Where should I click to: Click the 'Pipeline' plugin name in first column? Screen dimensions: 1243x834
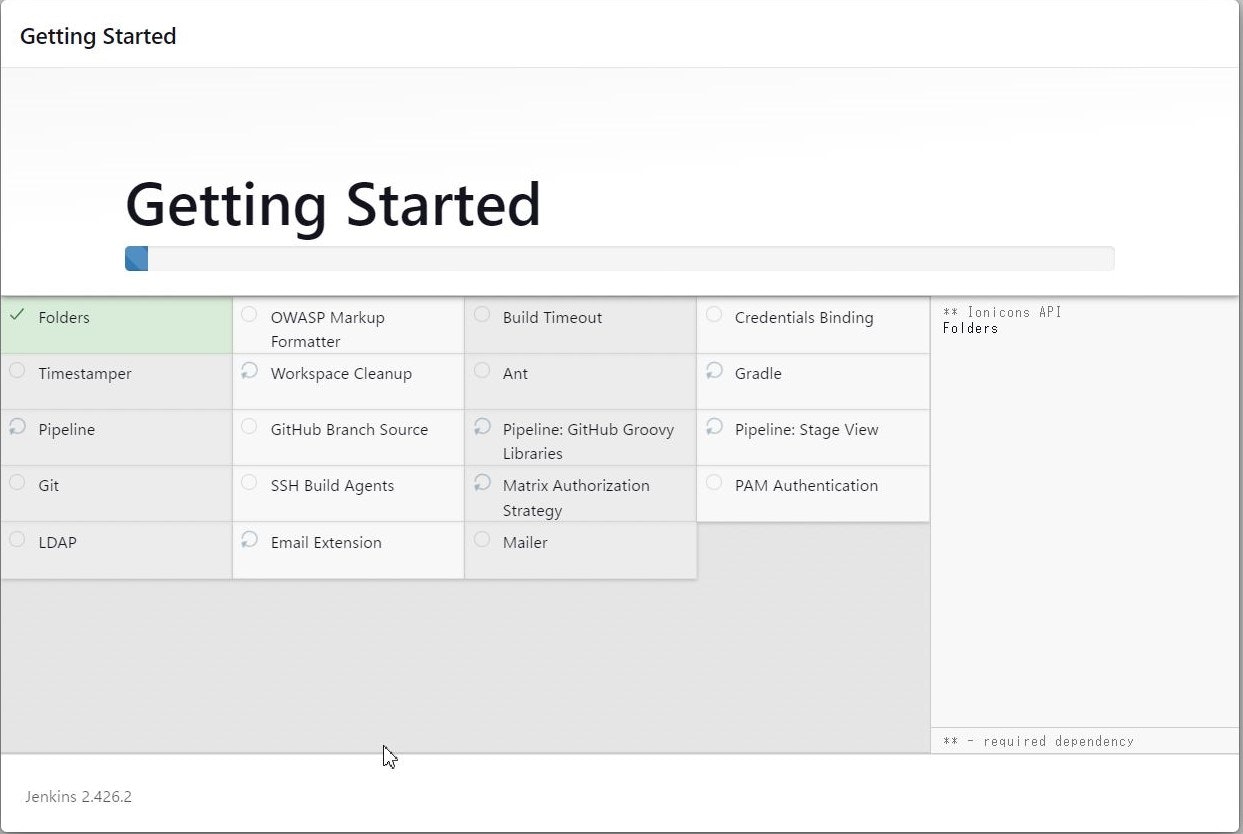pos(67,429)
